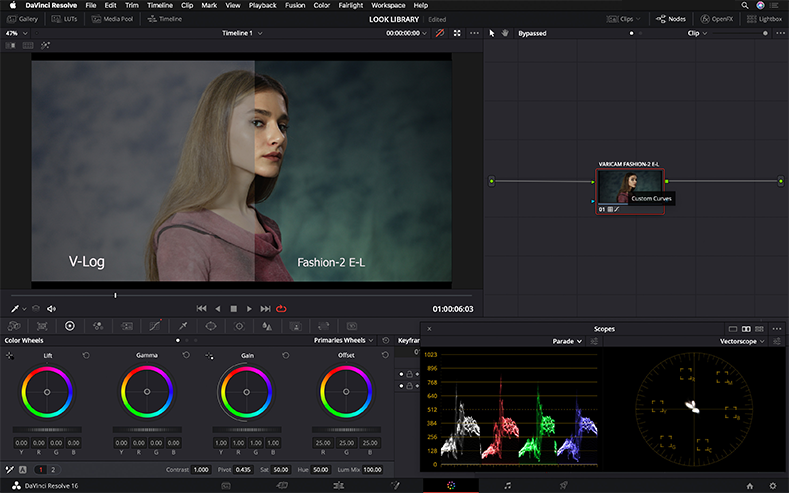Go to the Media page
The width and height of the screenshot is (789, 493).
pos(226,485)
